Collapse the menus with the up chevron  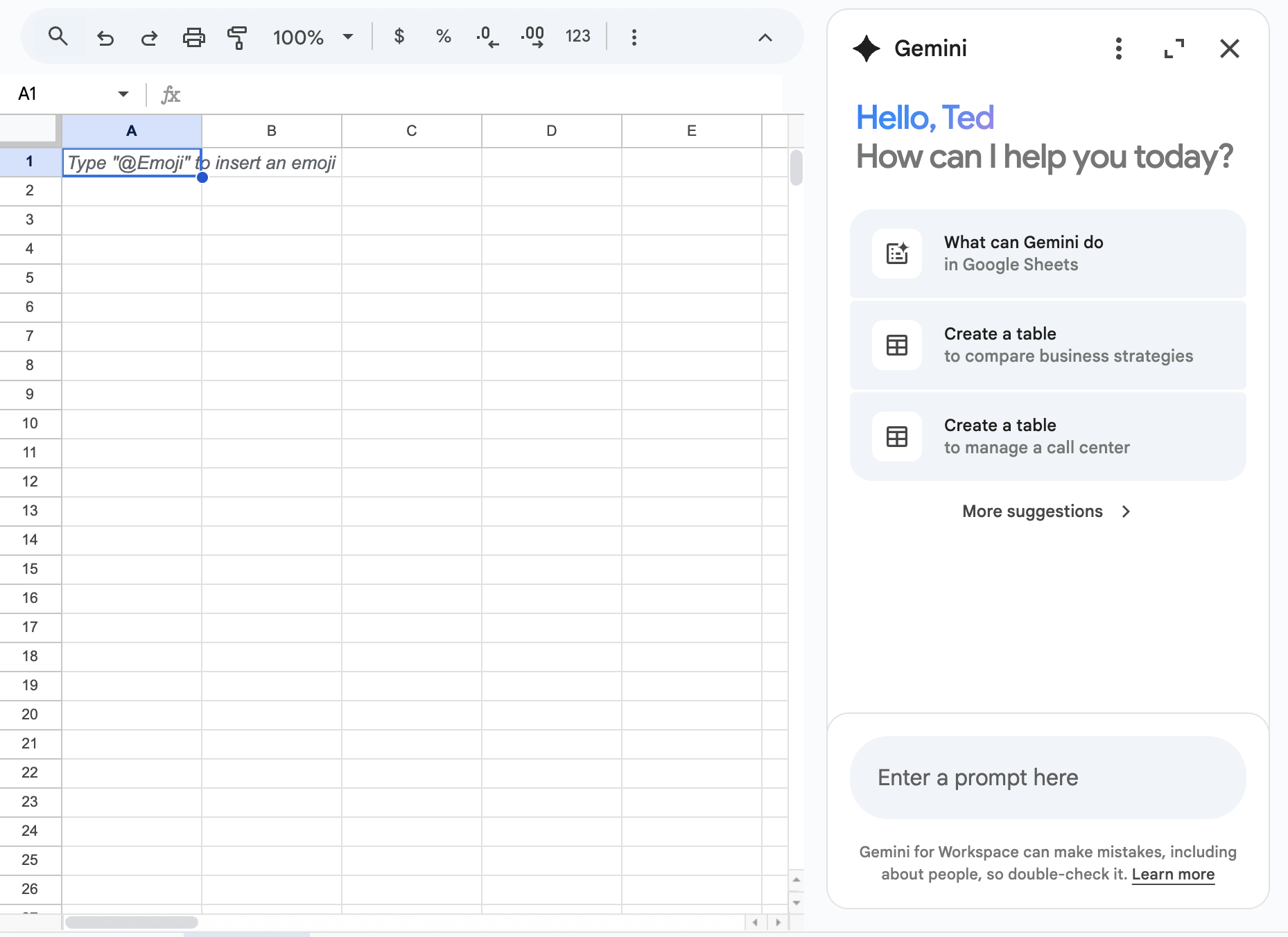click(x=765, y=37)
